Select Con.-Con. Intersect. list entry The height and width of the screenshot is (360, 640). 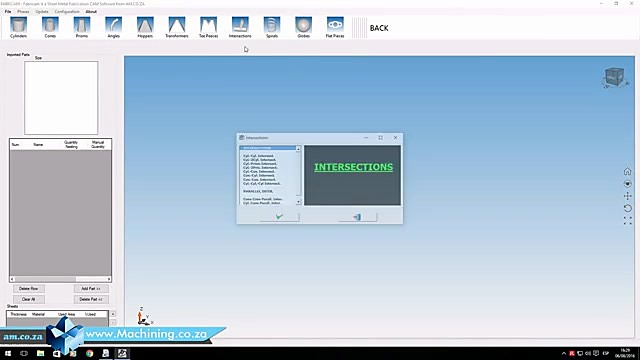259,180
